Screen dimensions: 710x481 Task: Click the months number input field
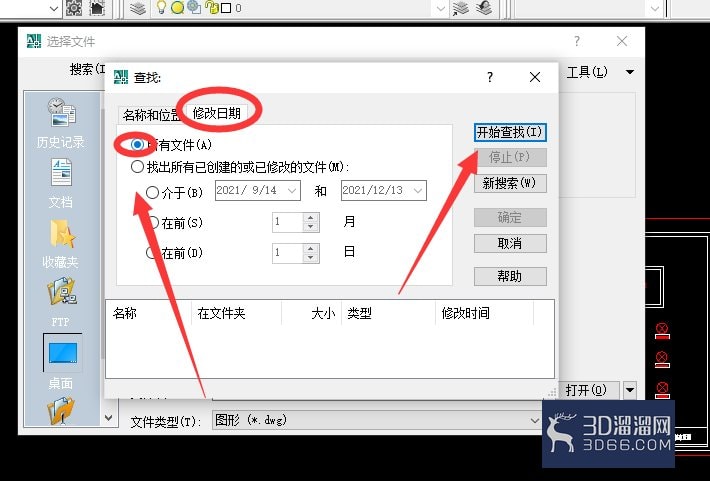(288, 222)
